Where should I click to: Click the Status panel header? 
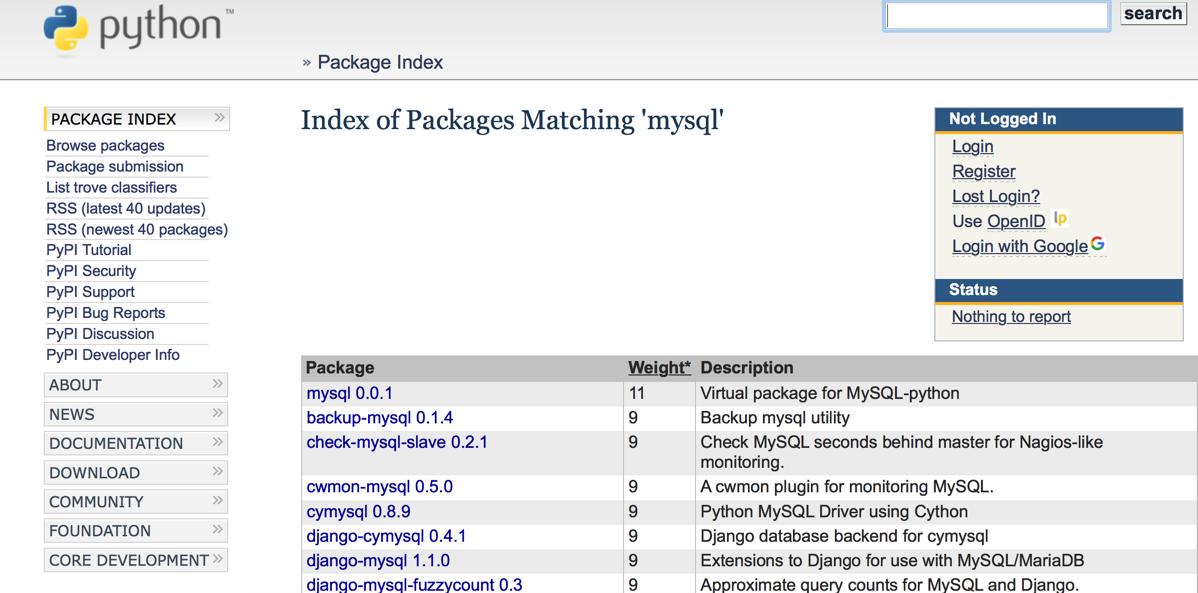tap(1059, 290)
